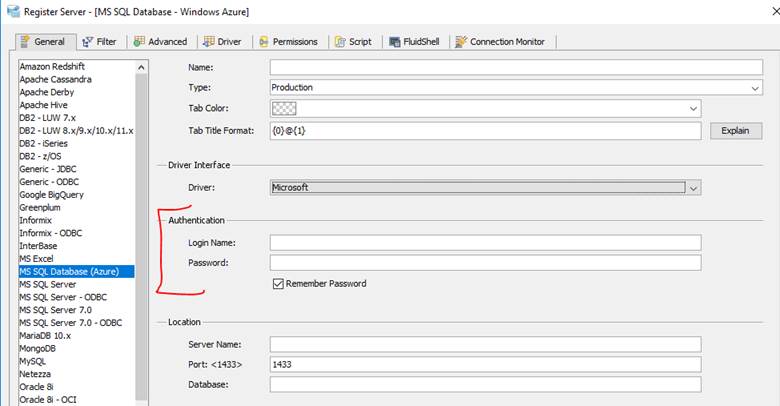This screenshot has height=406, width=780.
Task: Click the Register Server window title icon
Action: click(x=13, y=11)
